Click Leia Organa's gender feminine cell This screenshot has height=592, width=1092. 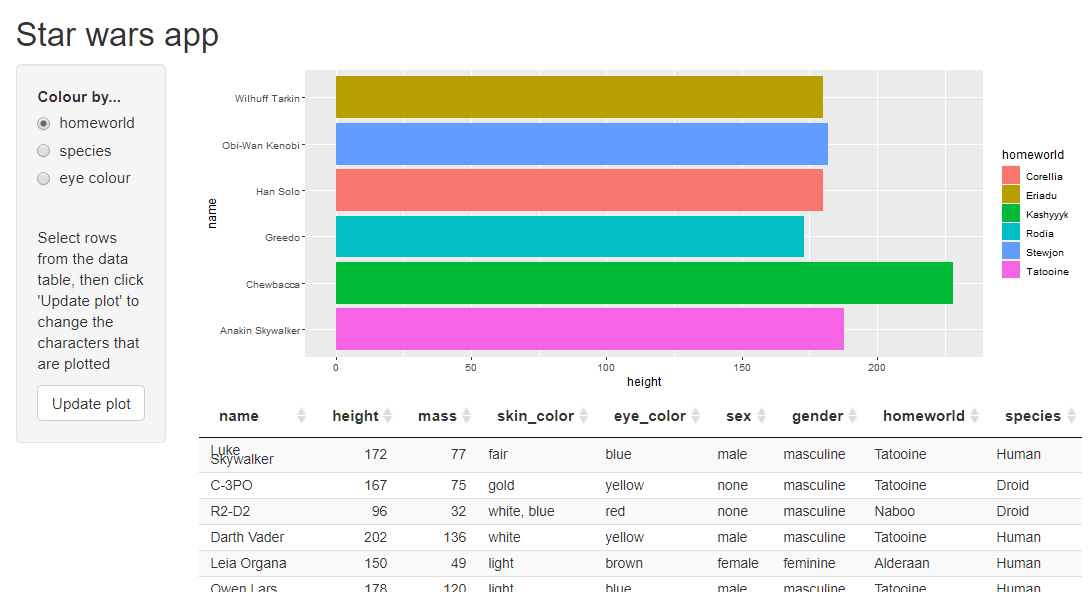click(809, 563)
